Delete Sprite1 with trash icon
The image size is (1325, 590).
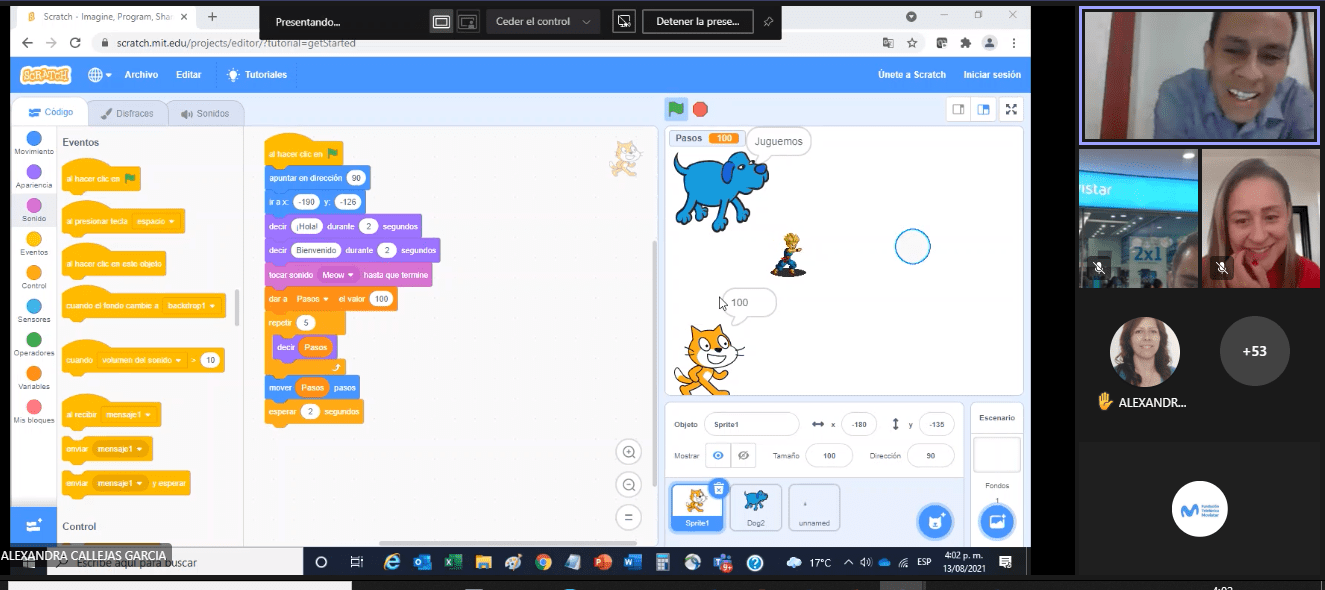point(718,488)
